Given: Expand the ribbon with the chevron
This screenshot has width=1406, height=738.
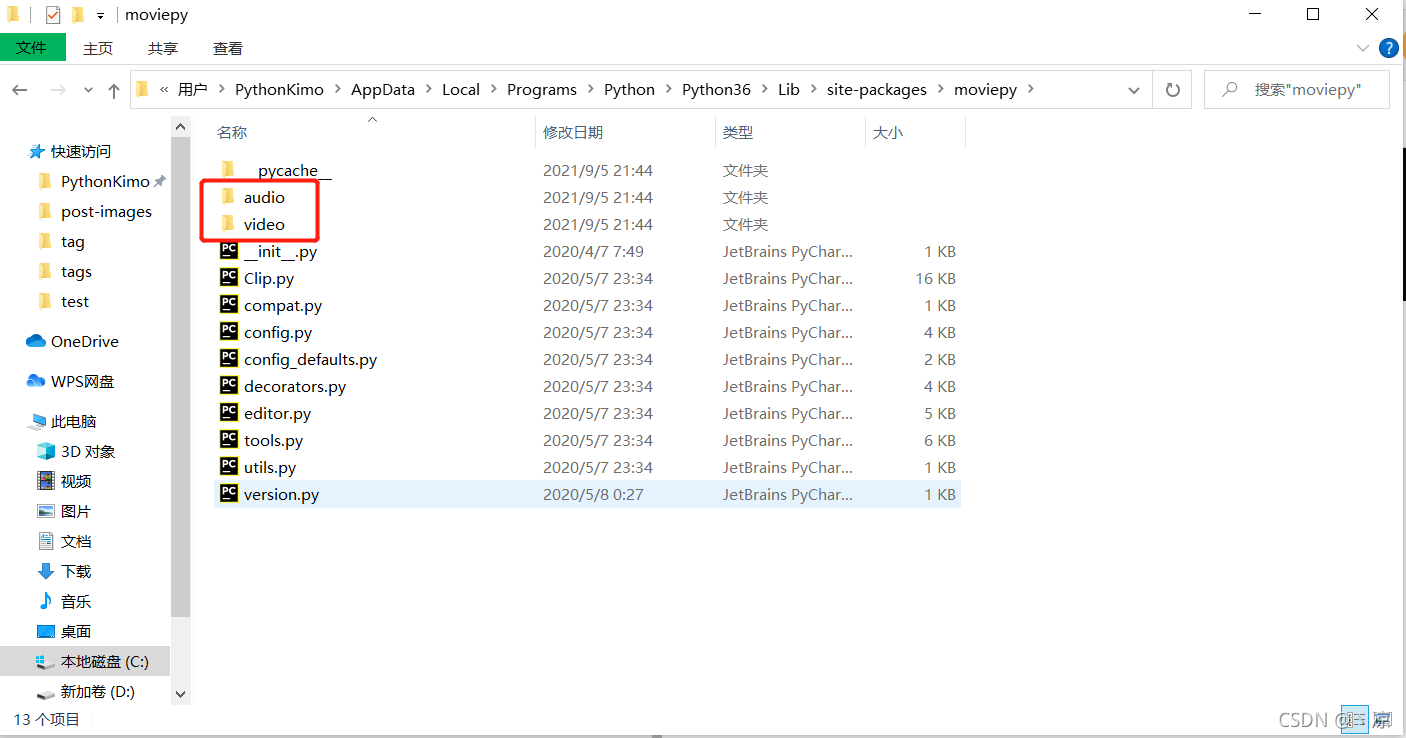Looking at the screenshot, I should (x=1362, y=48).
